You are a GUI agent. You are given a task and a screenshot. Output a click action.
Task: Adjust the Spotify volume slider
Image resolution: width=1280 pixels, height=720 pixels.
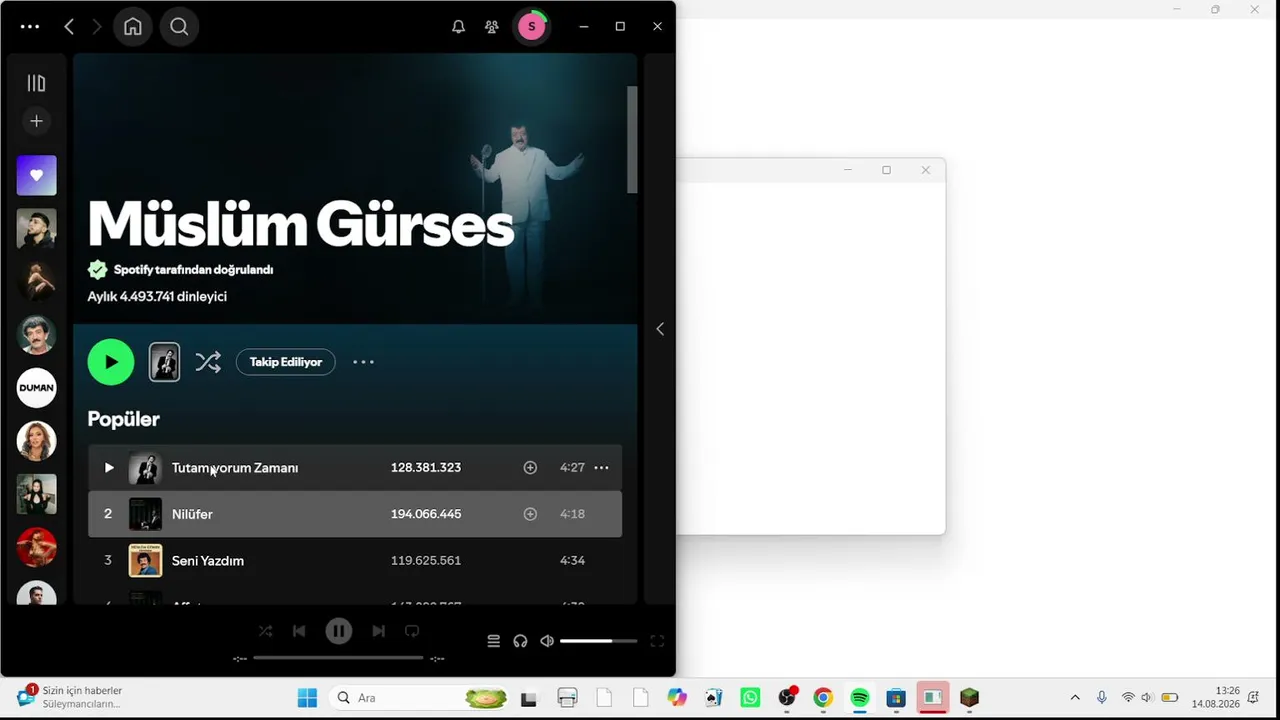(599, 641)
